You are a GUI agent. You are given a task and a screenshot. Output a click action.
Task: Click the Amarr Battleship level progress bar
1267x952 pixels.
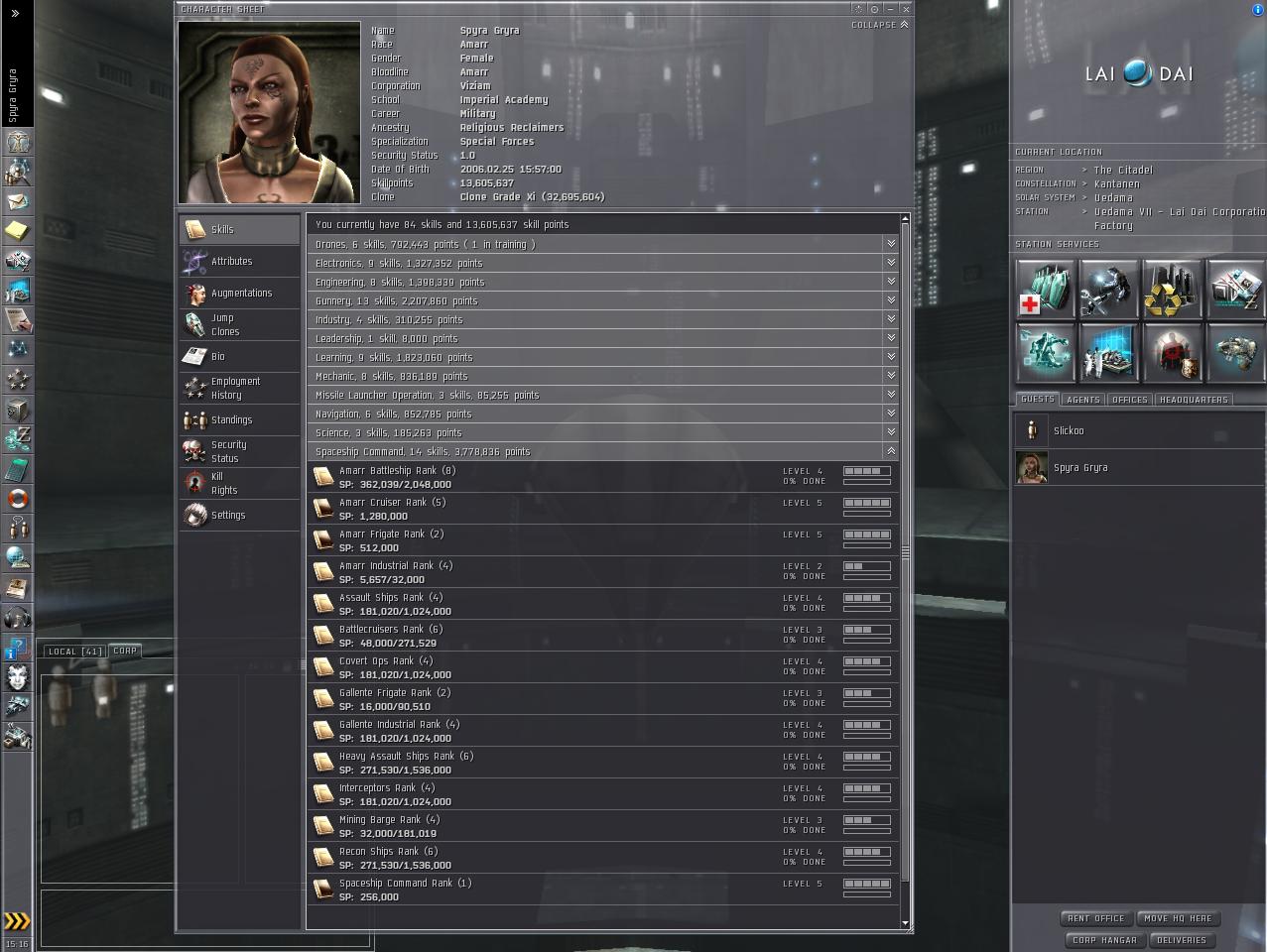tap(866, 471)
